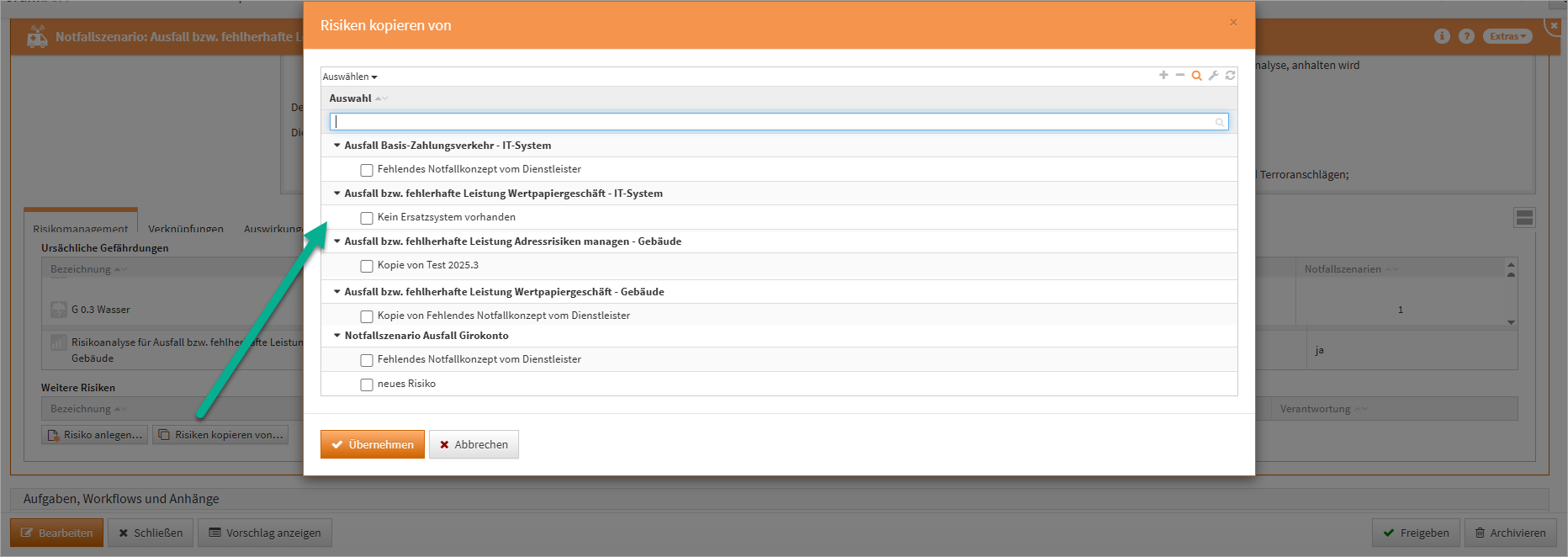Click the Übernehmen button
Viewport: 1568px width, 557px height.
372,444
